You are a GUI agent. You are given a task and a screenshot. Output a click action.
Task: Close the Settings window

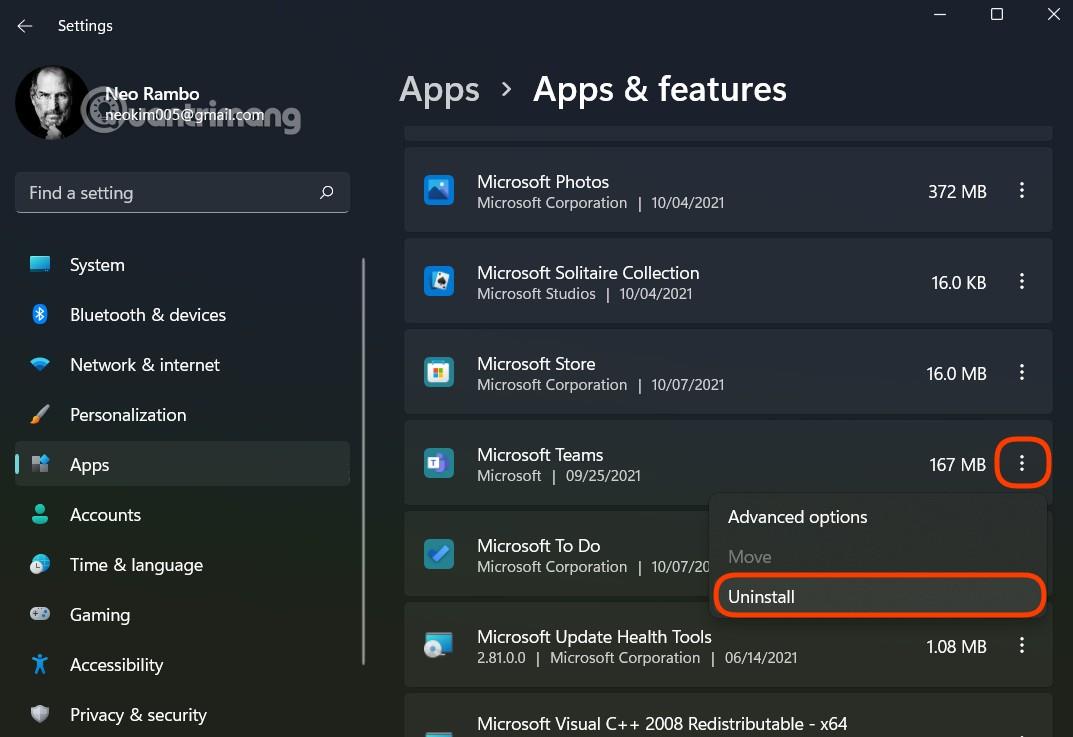(x=1054, y=14)
